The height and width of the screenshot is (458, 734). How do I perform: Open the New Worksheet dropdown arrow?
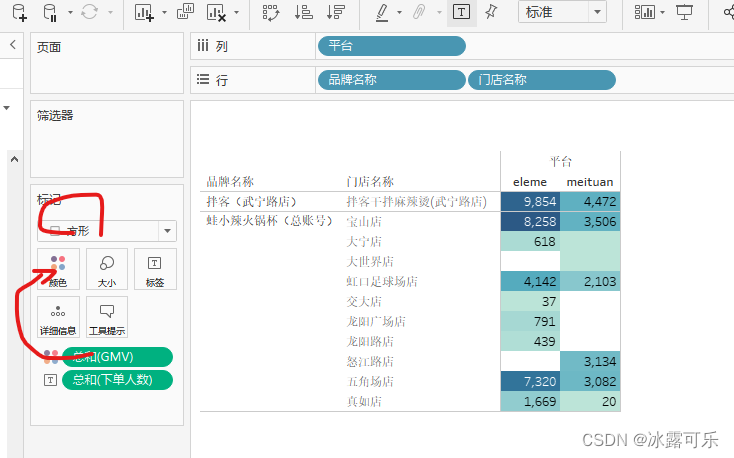click(164, 12)
